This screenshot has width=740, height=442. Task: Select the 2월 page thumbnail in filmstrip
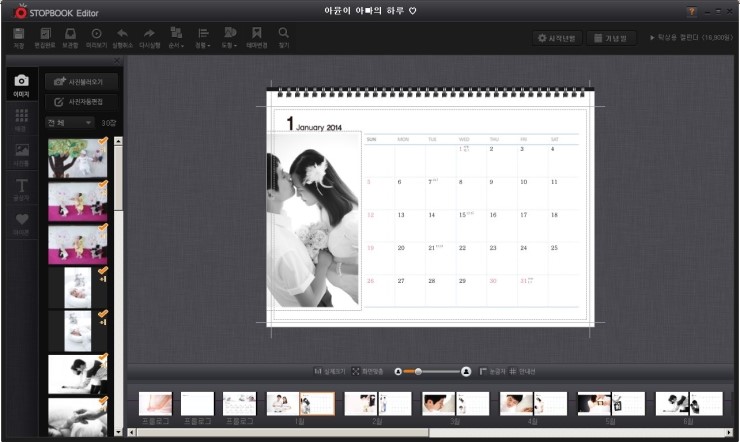pos(378,403)
